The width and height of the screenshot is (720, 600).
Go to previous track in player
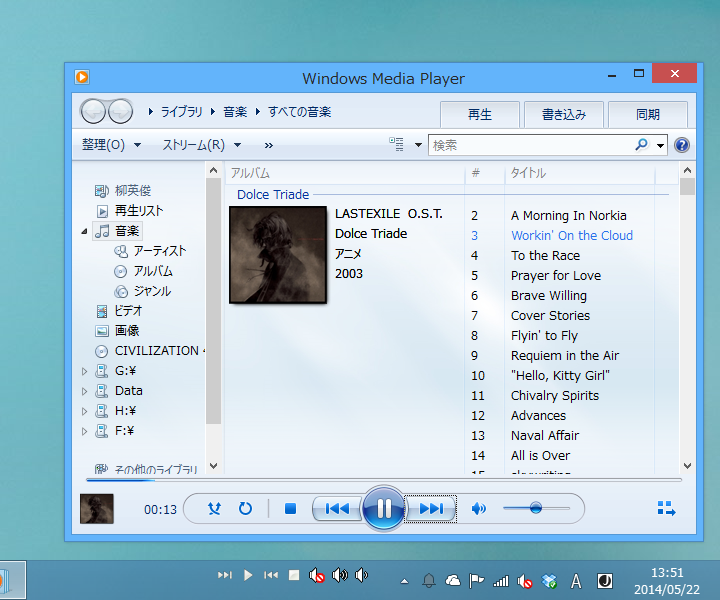click(337, 509)
